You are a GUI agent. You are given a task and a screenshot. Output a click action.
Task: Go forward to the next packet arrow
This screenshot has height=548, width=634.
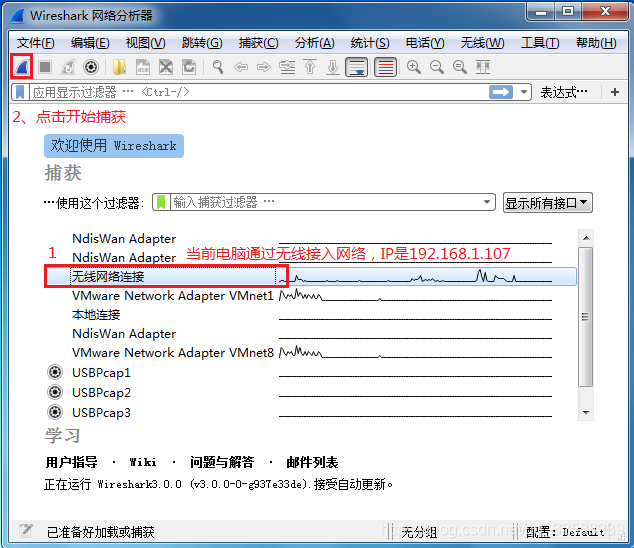tap(264, 67)
